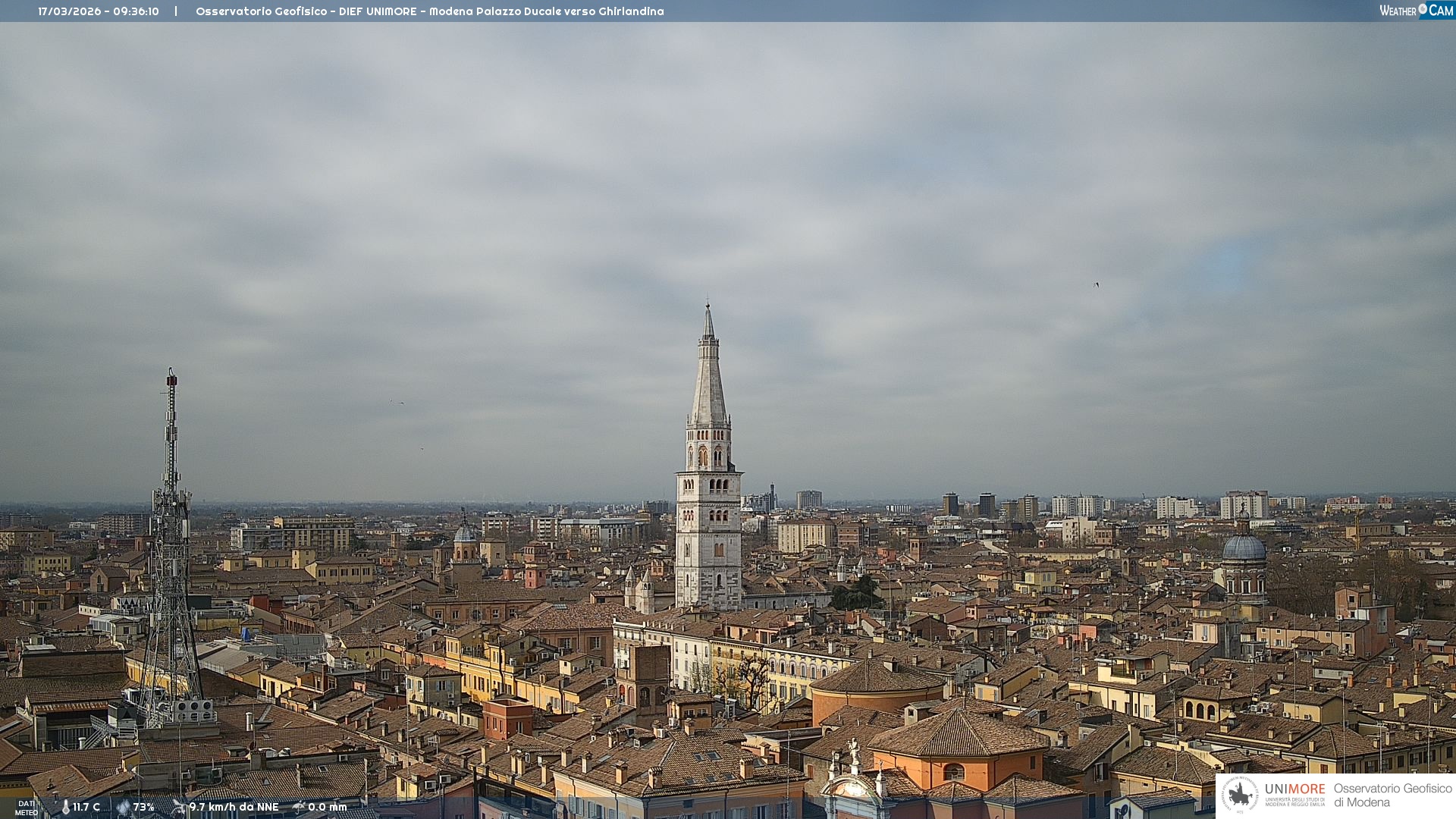The image size is (1456, 819).
Task: Click the UNIMORE university seal emblem
Action: click(1241, 795)
